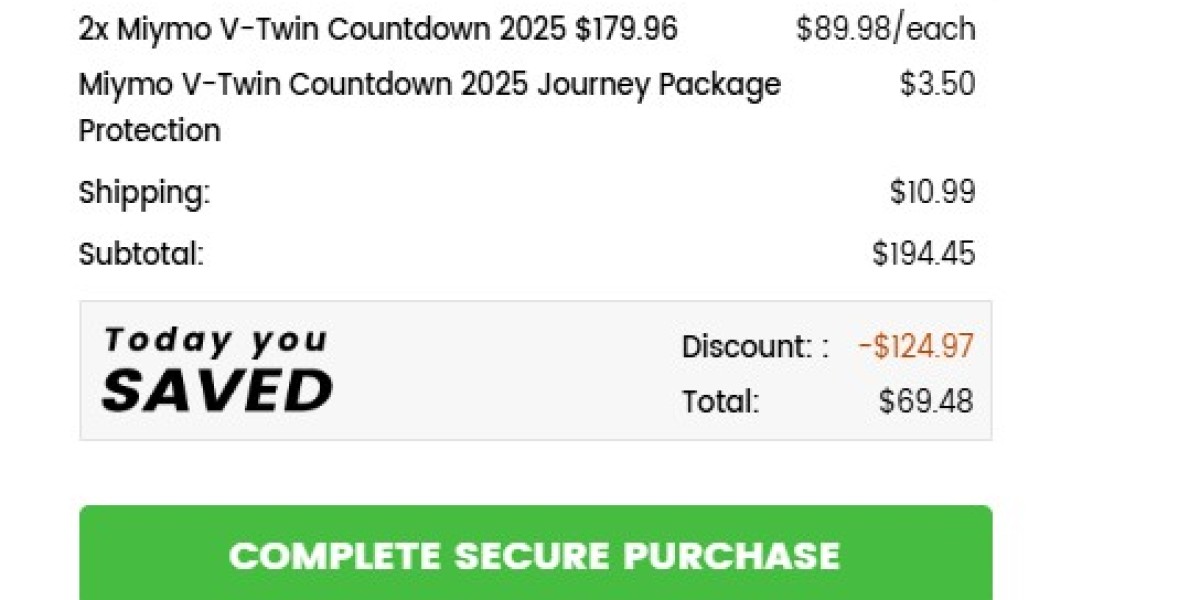Click the $179.96 amount in the first line item
Screen dimensions: 1200x600
point(626,30)
